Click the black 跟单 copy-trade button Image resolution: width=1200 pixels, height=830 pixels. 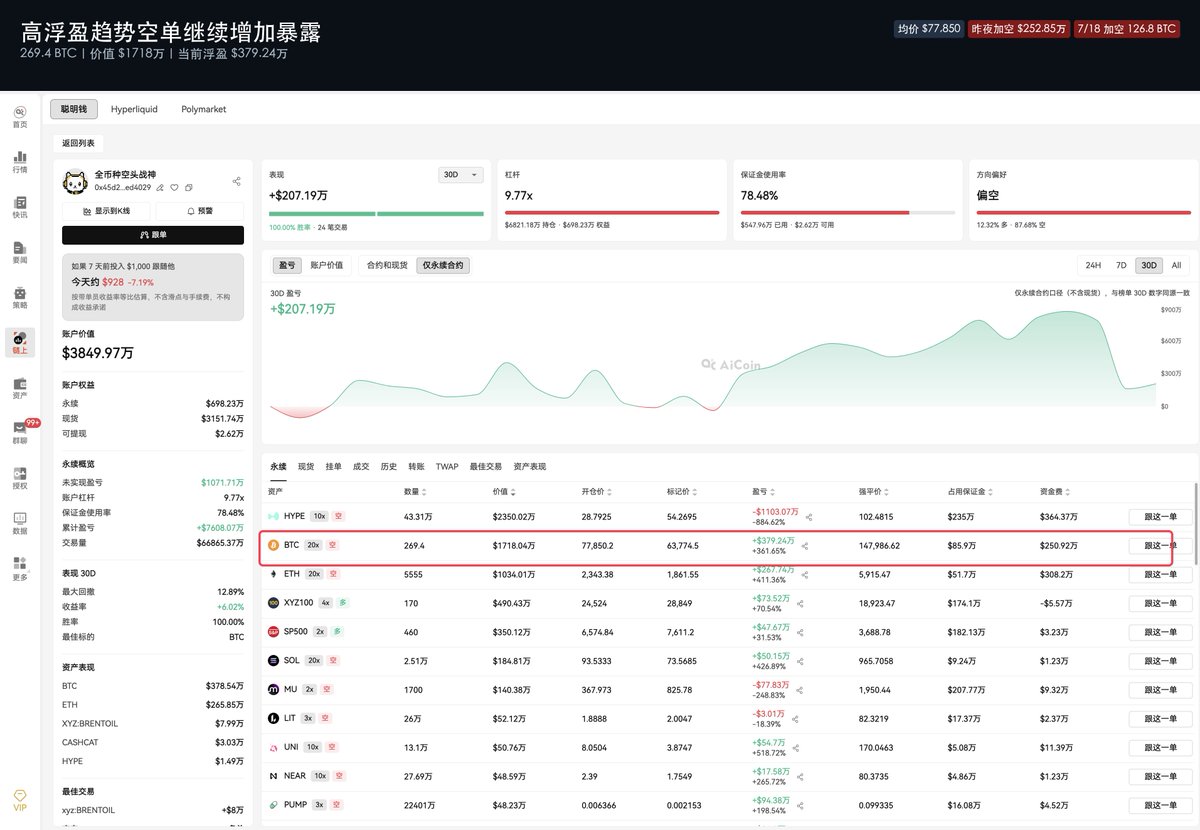click(153, 235)
